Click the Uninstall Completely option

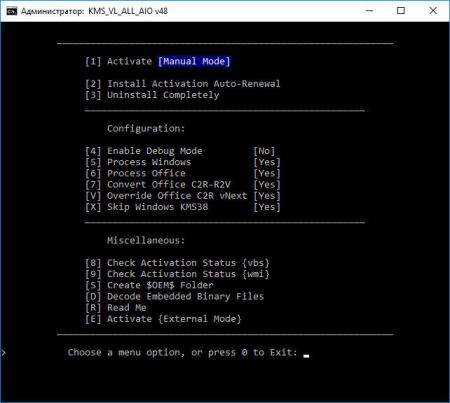pos(152,95)
